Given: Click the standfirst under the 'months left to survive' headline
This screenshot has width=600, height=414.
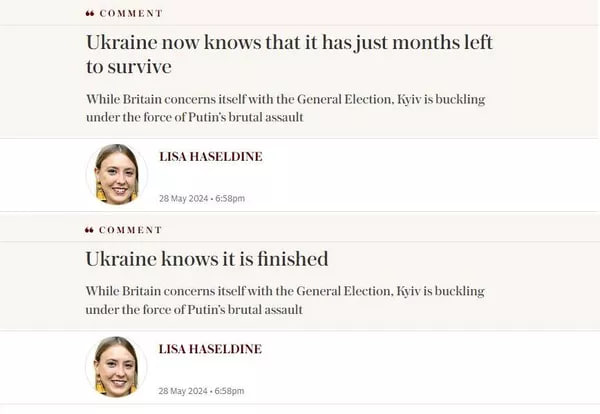Looking at the screenshot, I should [285, 108].
